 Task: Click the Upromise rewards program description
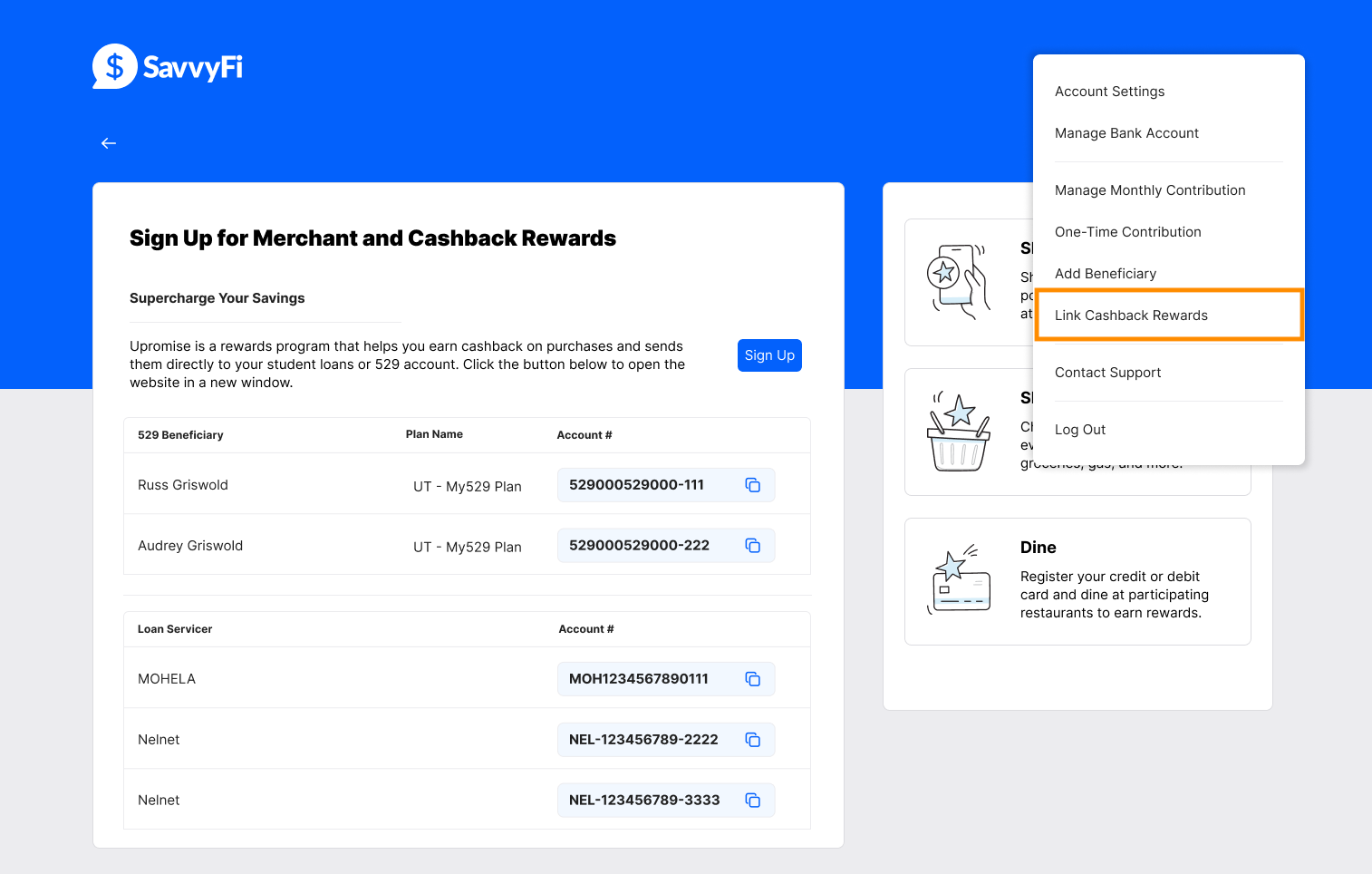point(408,364)
